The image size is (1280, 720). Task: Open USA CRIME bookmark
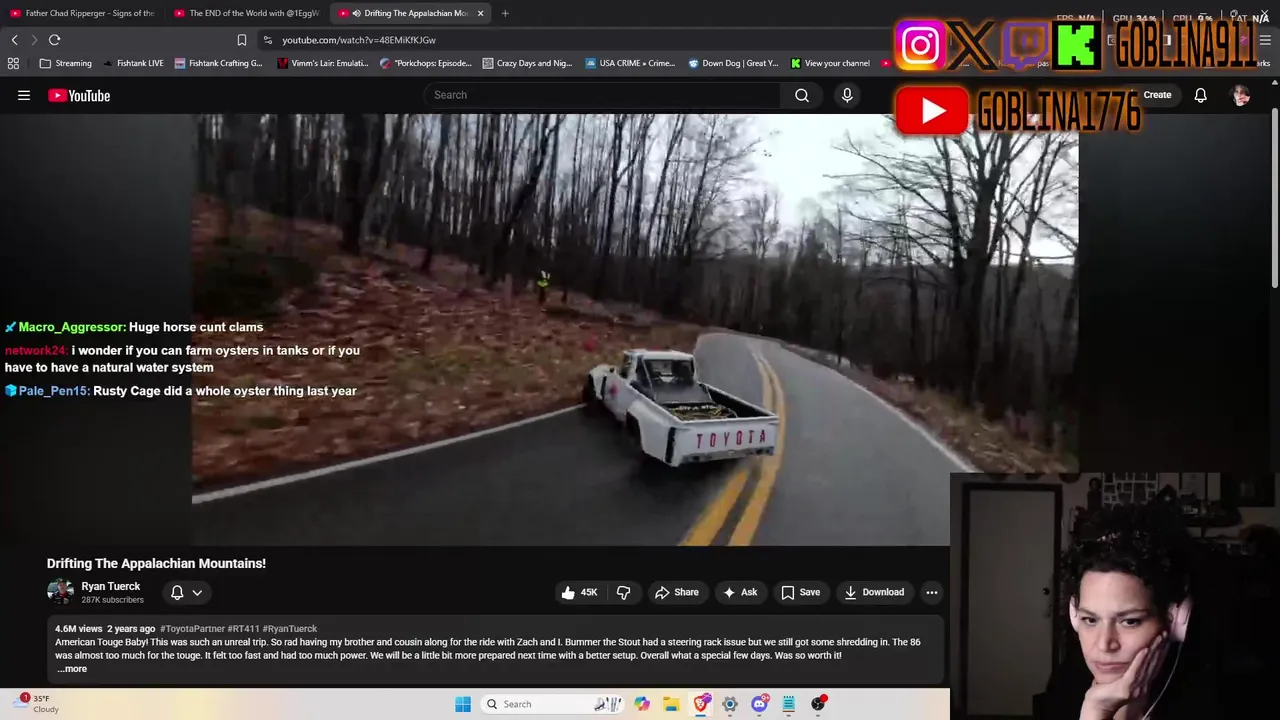point(630,63)
